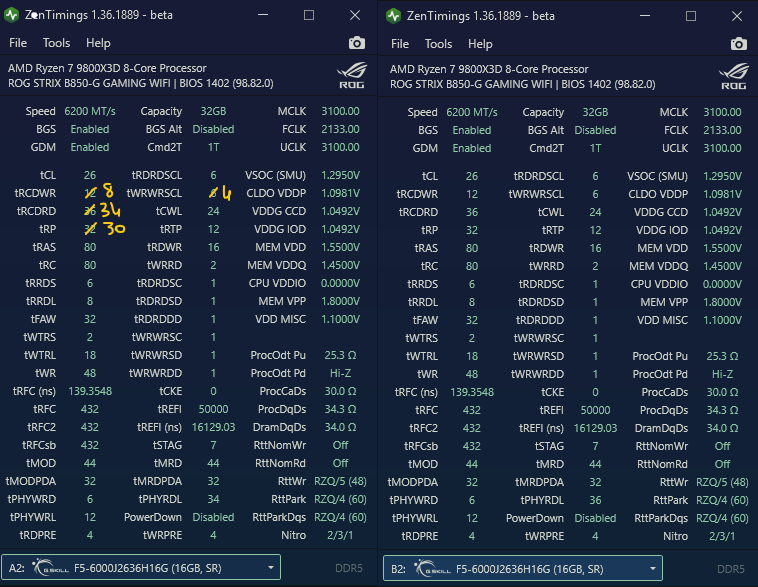Click tFAW value 32 in right window

pos(472,320)
